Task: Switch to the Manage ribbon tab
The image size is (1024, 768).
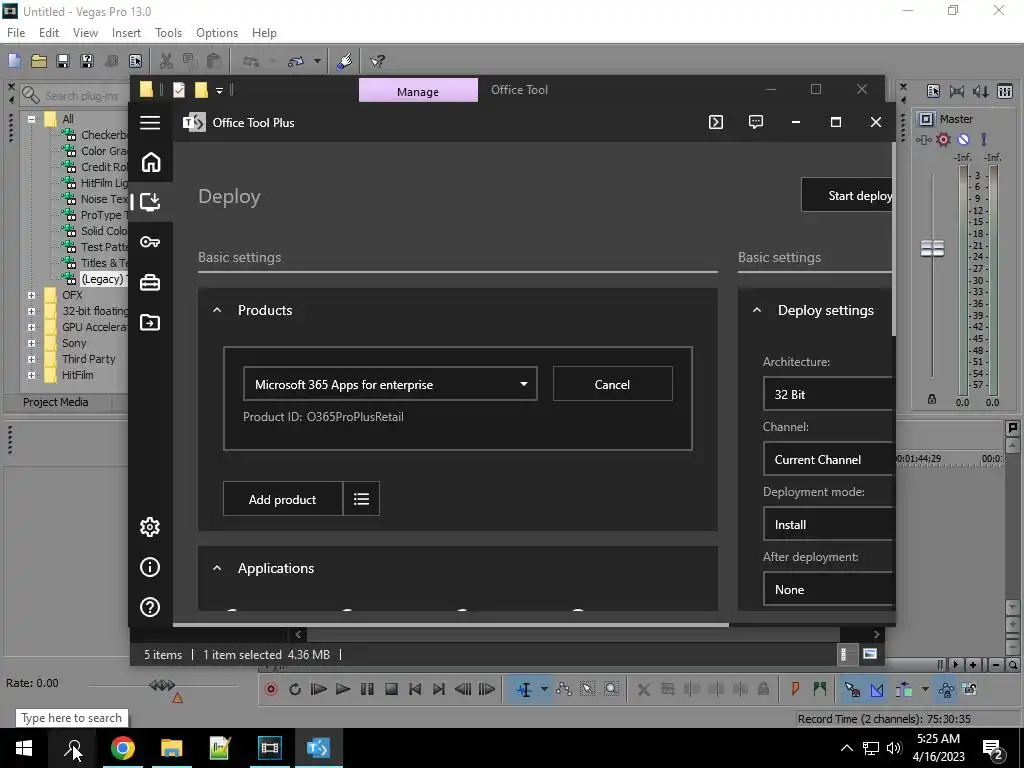Action: (x=418, y=91)
